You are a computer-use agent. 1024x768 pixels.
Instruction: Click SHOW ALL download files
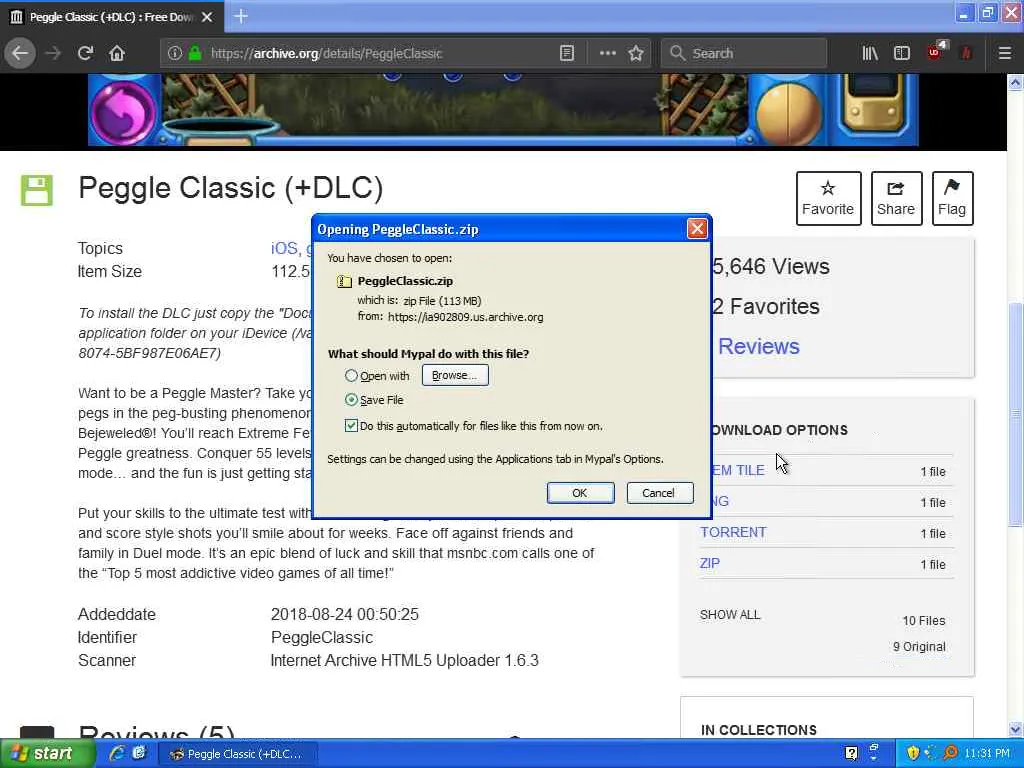pos(729,615)
